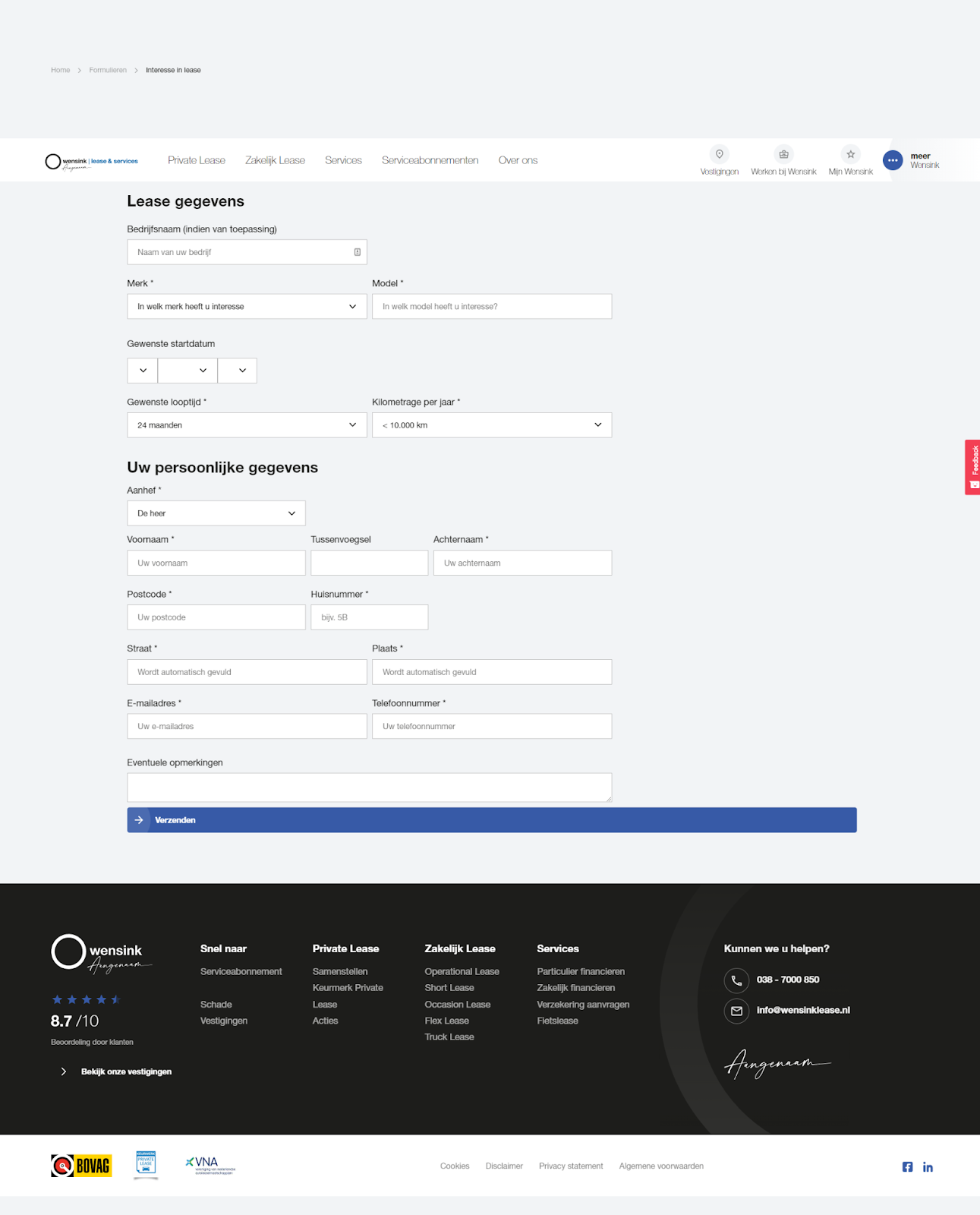Open the Gewenste looptijd 24 maanden dropdown
The height and width of the screenshot is (1215, 980).
coord(247,425)
